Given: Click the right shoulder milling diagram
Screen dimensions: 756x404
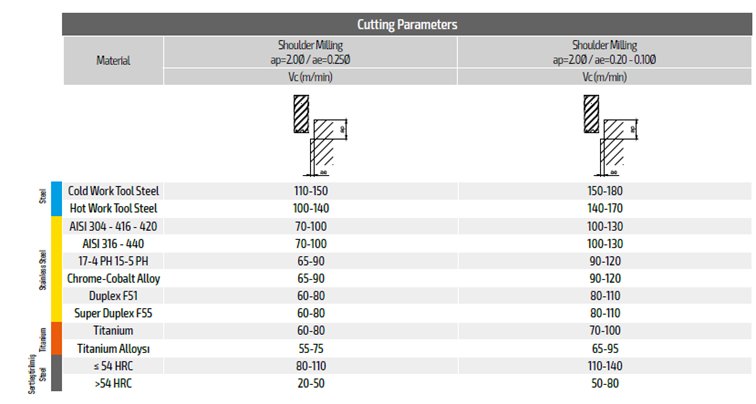Looking at the screenshot, I should [x=610, y=135].
